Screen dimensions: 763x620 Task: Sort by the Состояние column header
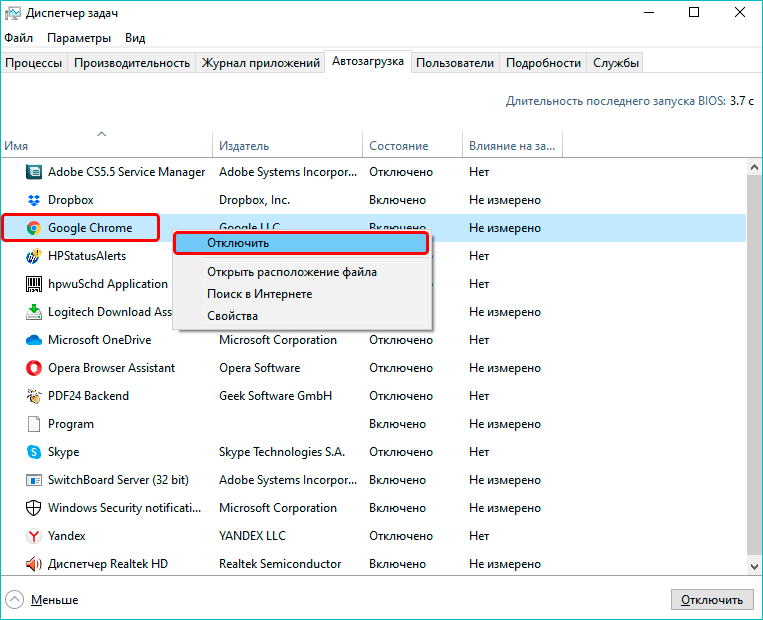[x=413, y=146]
